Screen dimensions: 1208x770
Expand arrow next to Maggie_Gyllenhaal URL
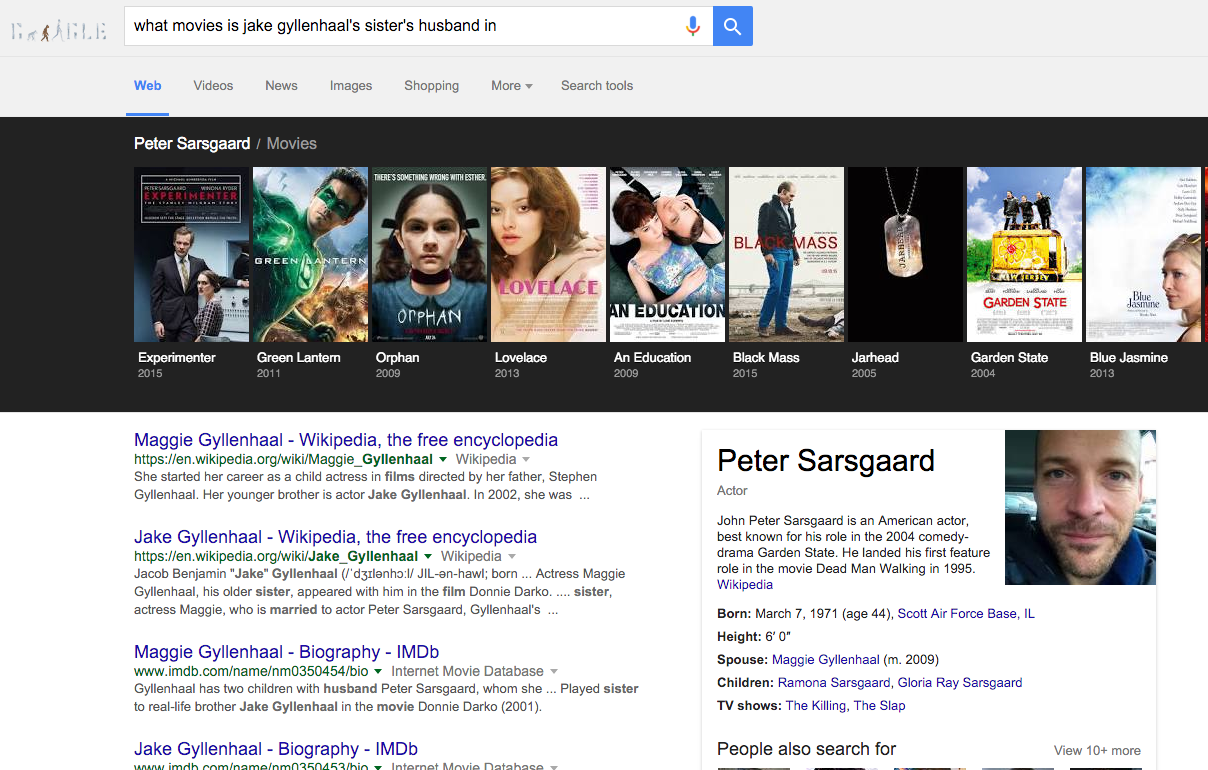(x=443, y=460)
